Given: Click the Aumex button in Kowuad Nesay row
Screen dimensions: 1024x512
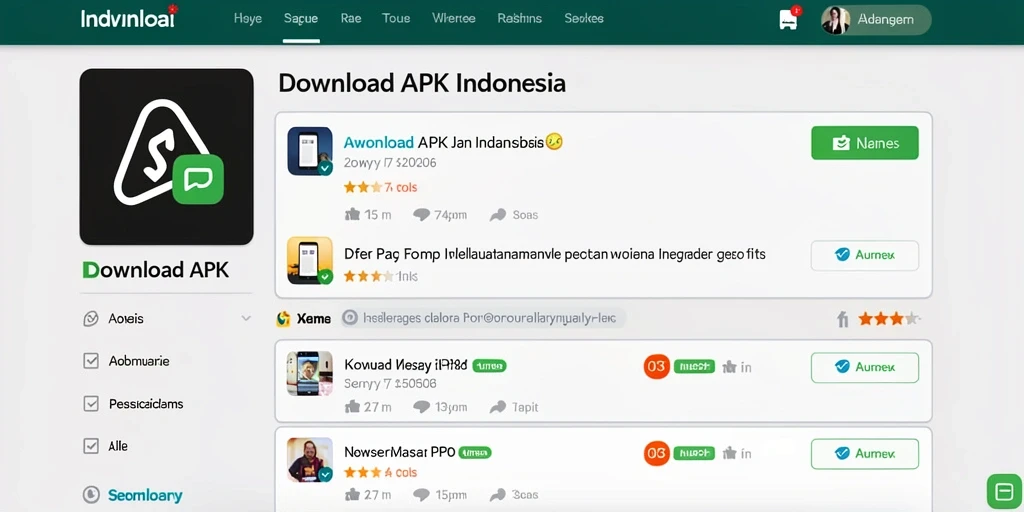Looking at the screenshot, I should [x=865, y=367].
